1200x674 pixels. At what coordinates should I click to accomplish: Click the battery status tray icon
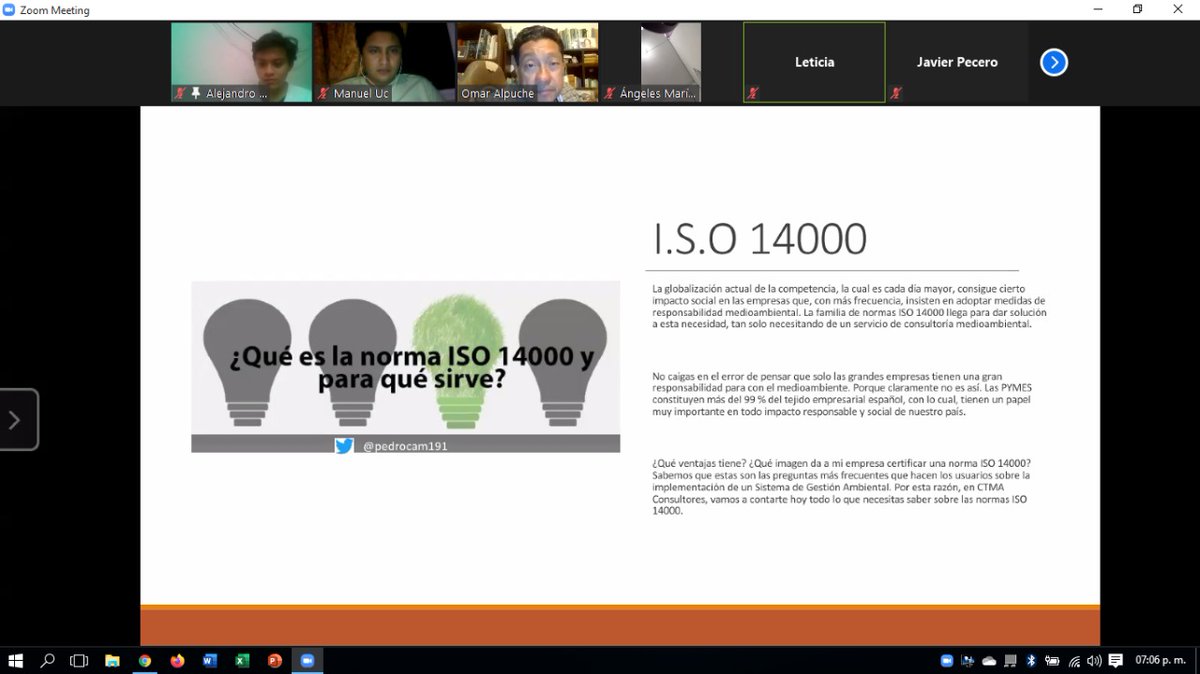1052,661
